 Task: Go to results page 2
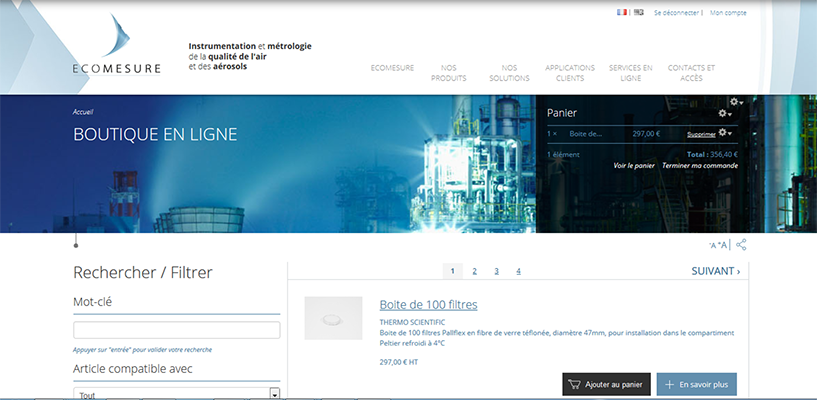coord(475,271)
